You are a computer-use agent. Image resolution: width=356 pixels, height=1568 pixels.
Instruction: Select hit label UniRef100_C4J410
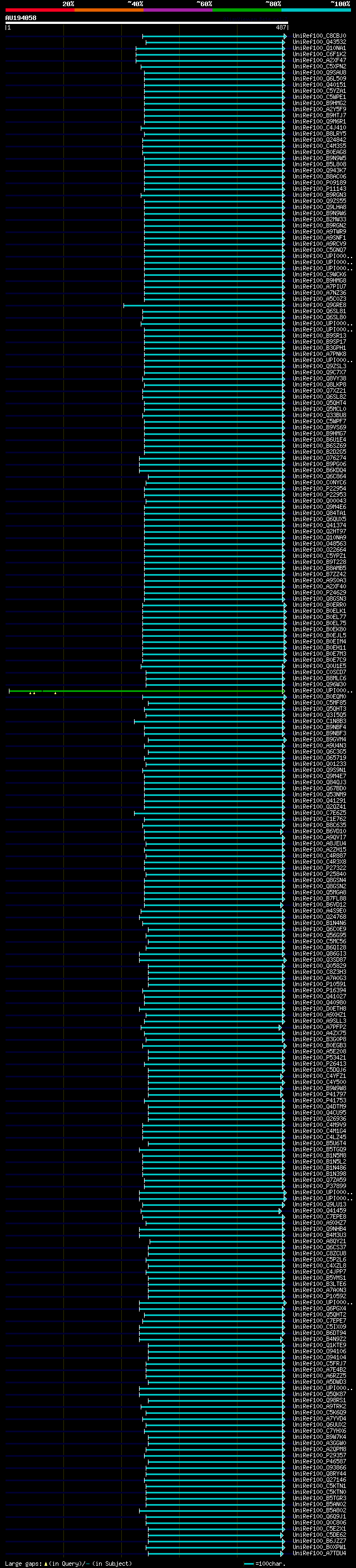pyautogui.click(x=319, y=128)
